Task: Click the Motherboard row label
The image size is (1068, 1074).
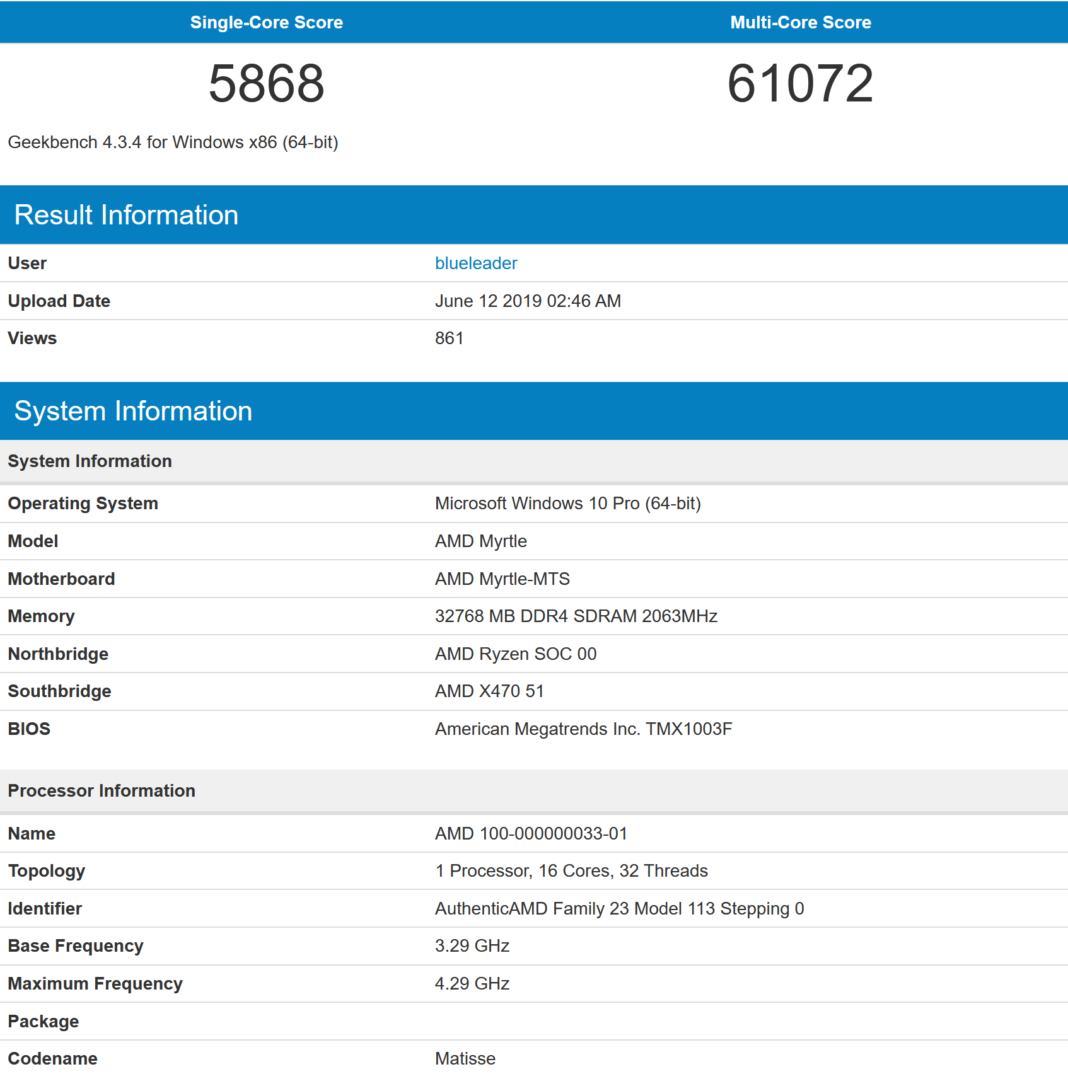Action: point(61,579)
